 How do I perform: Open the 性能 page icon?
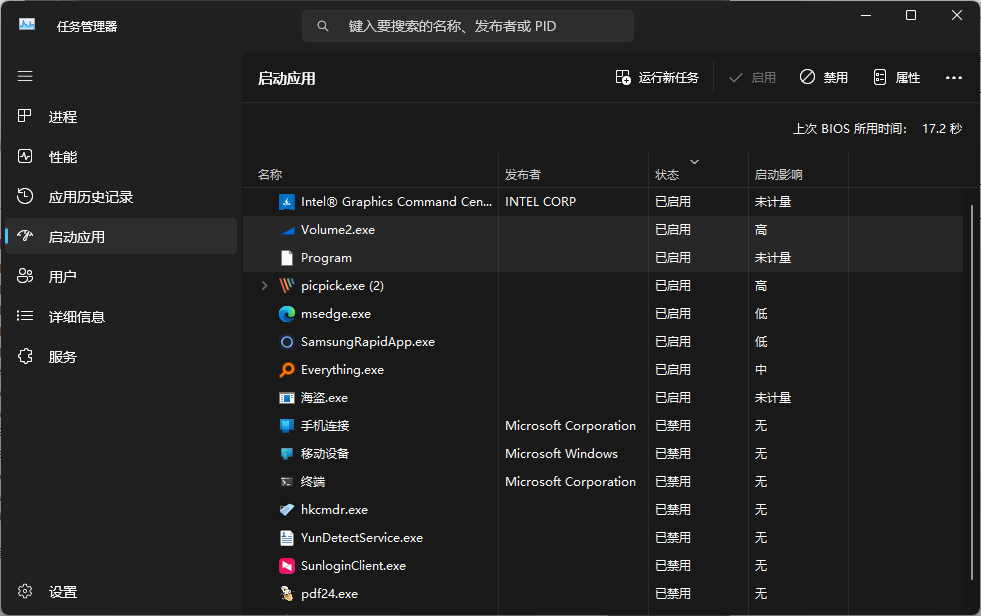(x=24, y=156)
